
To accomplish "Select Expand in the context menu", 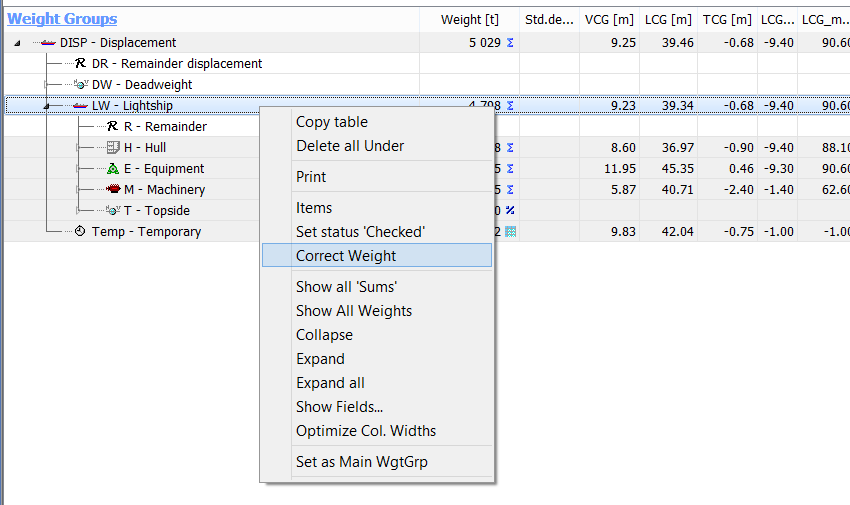I will coord(377,359).
